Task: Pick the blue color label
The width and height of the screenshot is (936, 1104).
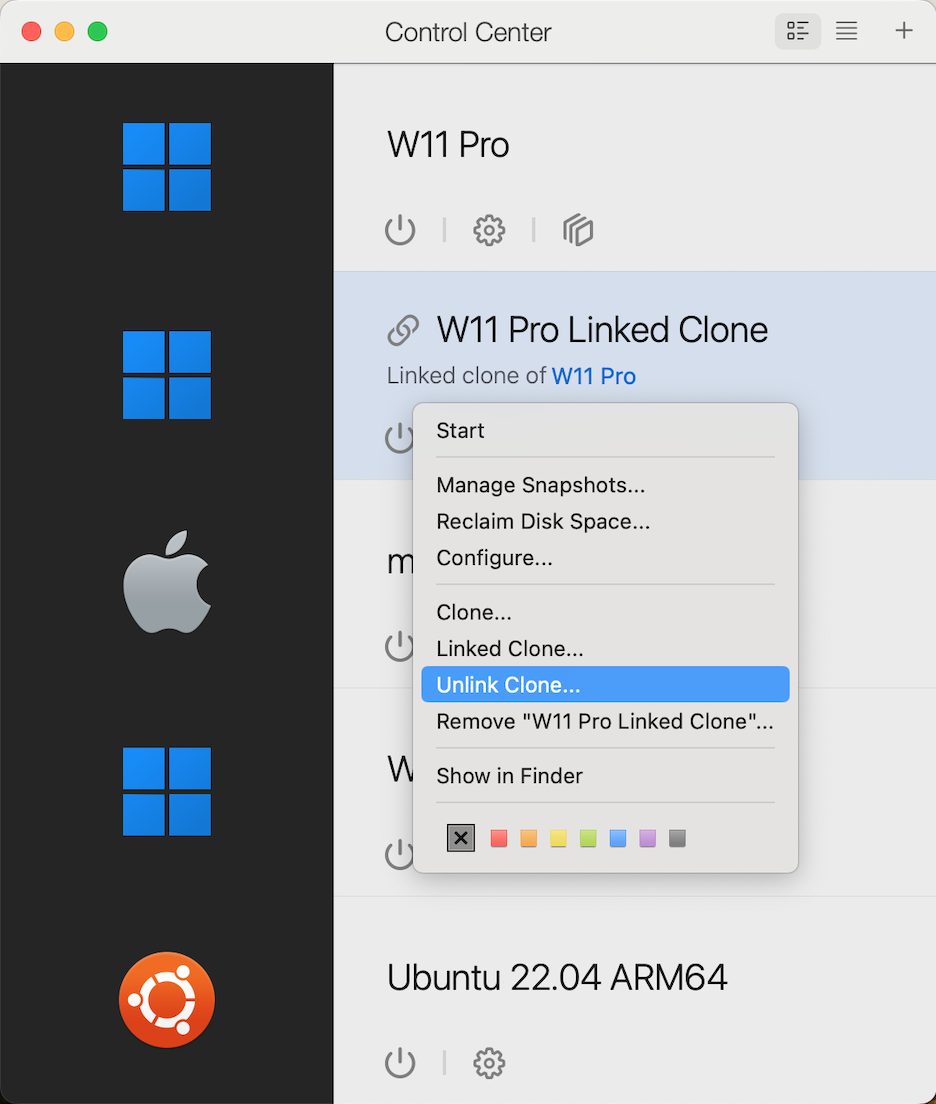Action: 618,838
